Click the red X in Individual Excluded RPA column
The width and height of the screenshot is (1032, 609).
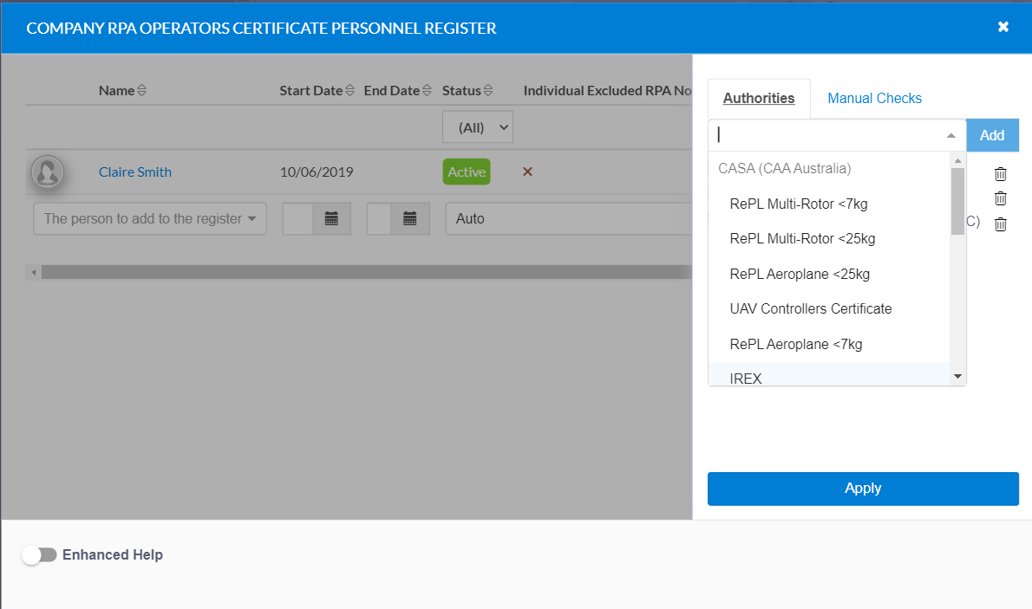pos(527,171)
